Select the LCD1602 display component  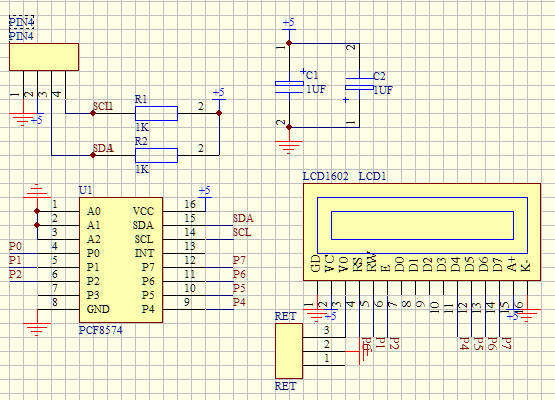coord(422,232)
